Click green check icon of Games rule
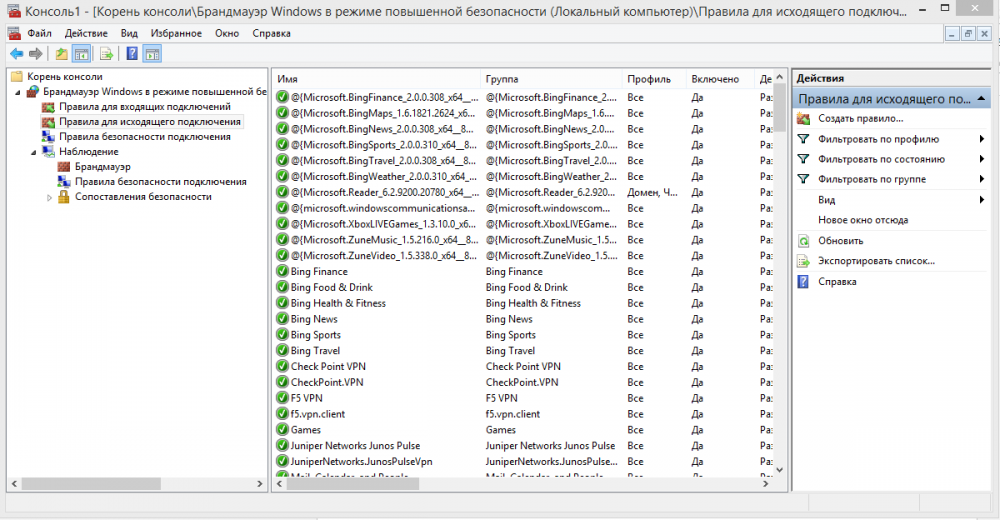Image resolution: width=1000 pixels, height=520 pixels. point(282,430)
